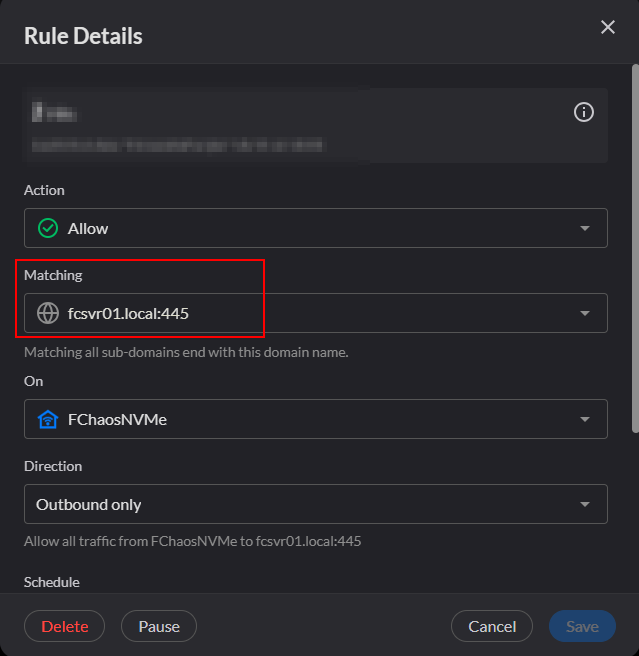Click the globe icon beside fcsvr01.local:445
Image resolution: width=639 pixels, height=656 pixels.
point(48,313)
